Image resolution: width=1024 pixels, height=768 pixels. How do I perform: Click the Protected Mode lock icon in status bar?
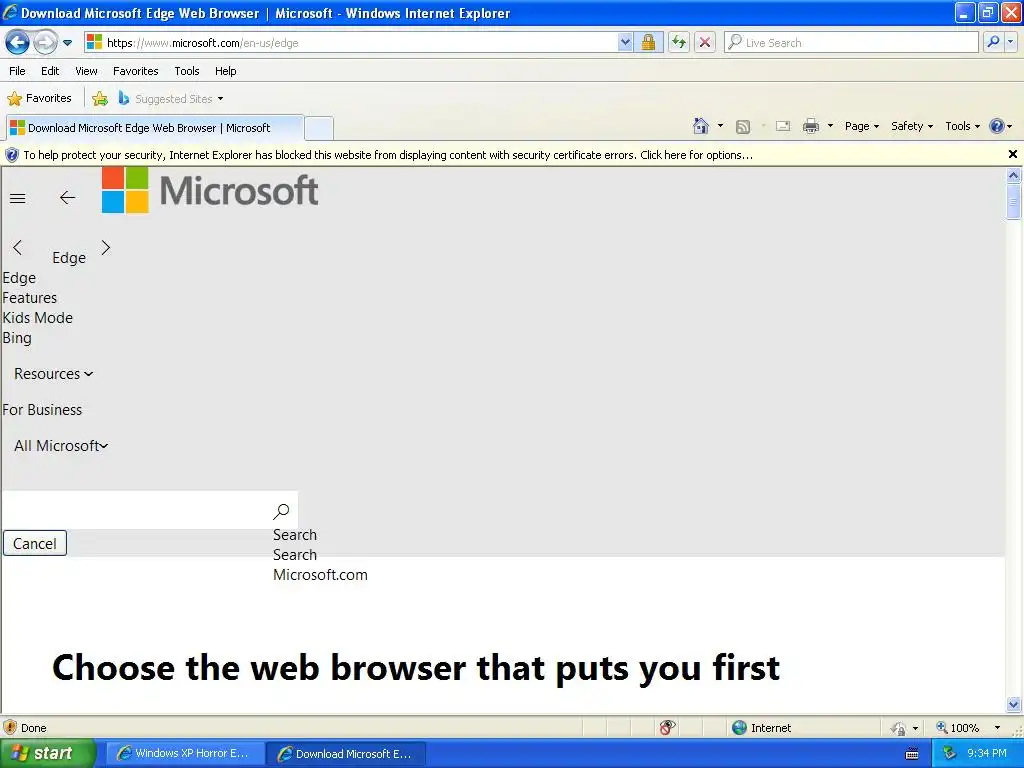[x=899, y=728]
